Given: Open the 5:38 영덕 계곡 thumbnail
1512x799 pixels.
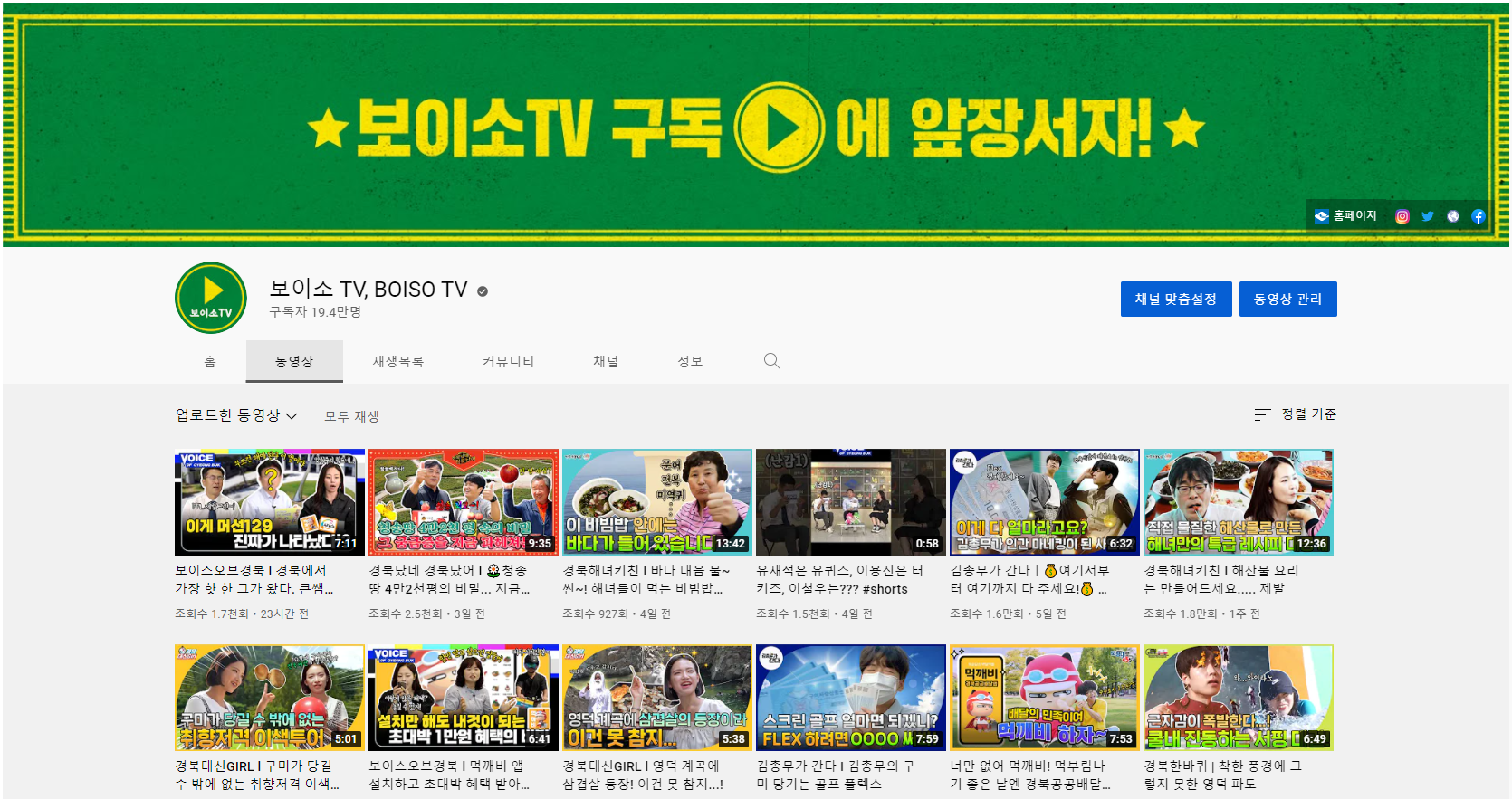Looking at the screenshot, I should [x=657, y=698].
